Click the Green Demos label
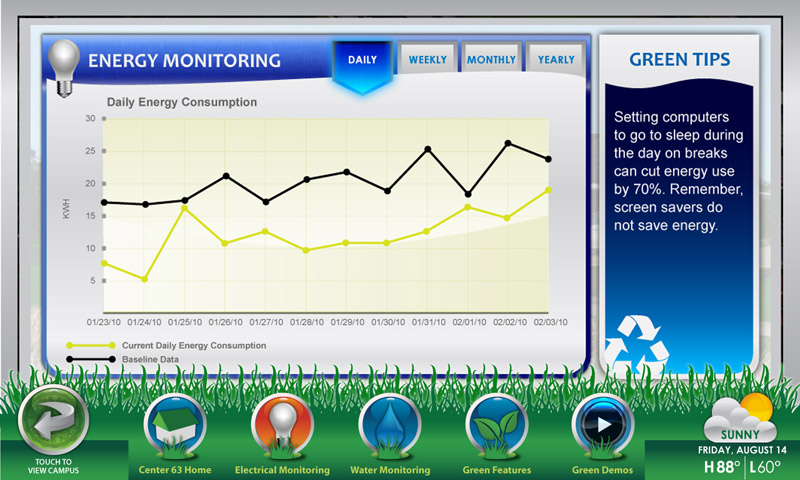Viewport: 800px width, 480px height. coord(603,470)
